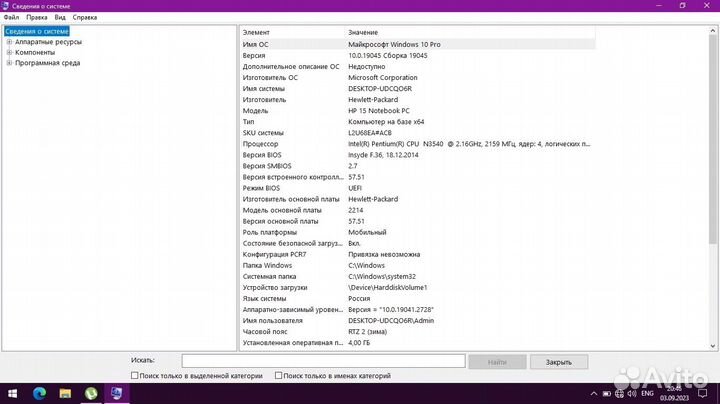Open the 'Файл' menu

pyautogui.click(x=11, y=18)
